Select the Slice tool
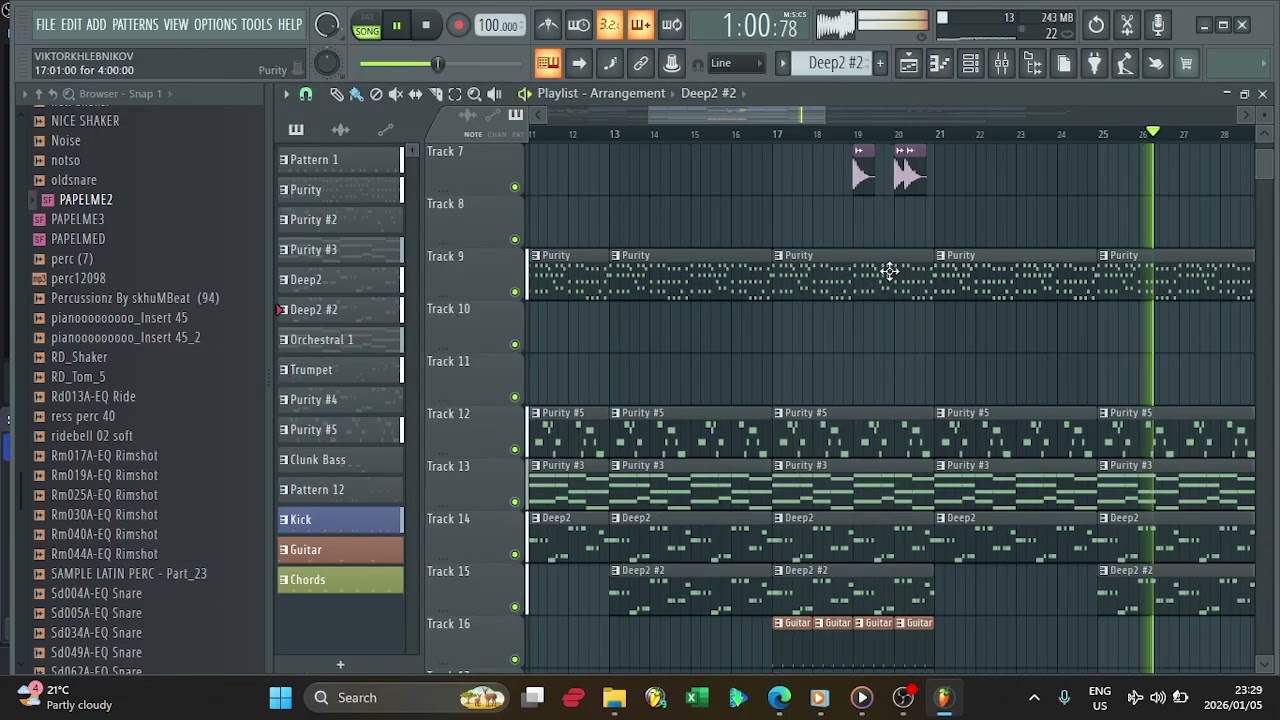The width and height of the screenshot is (1280, 720). pos(435,94)
